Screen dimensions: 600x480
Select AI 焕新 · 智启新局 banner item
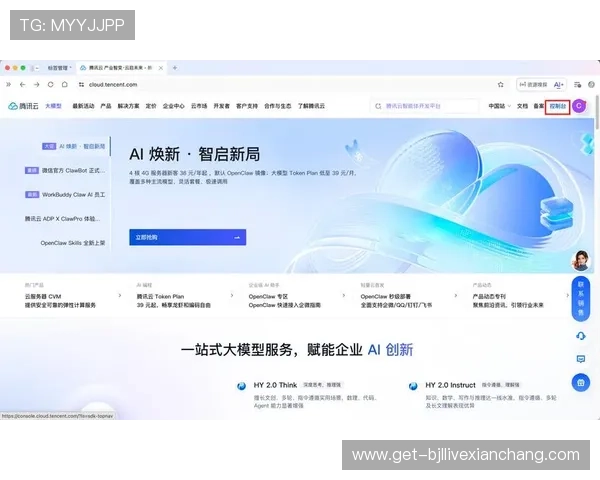73,146
